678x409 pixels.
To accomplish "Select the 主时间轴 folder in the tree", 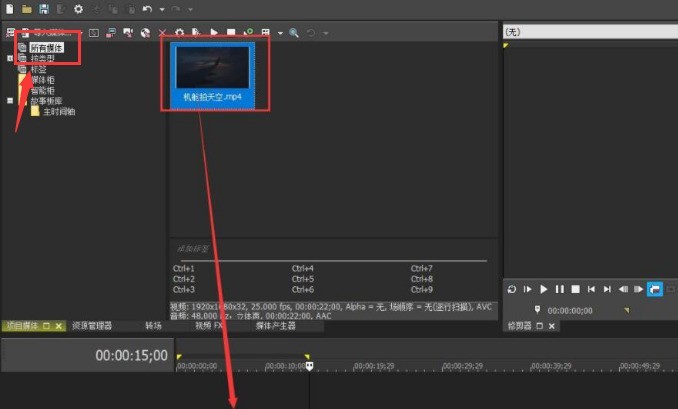I will pyautogui.click(x=59, y=112).
